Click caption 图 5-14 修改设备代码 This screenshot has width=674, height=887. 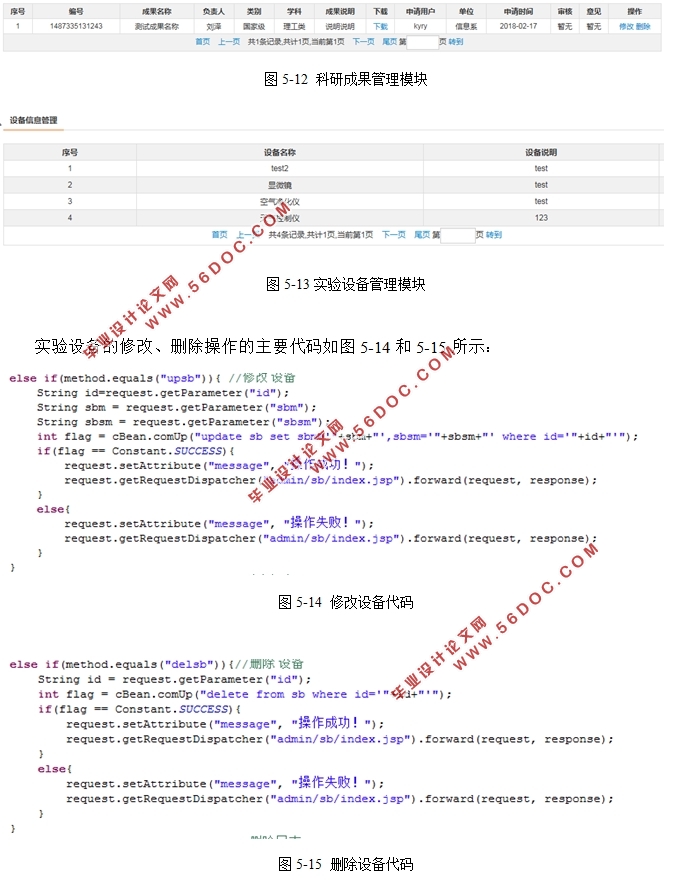pyautogui.click(x=345, y=602)
